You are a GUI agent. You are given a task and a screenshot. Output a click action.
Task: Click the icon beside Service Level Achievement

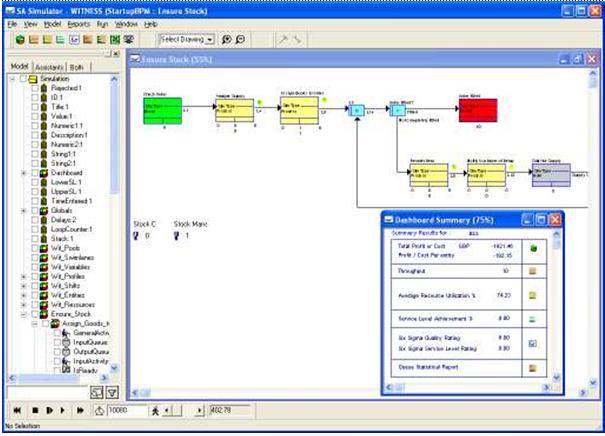[x=532, y=319]
